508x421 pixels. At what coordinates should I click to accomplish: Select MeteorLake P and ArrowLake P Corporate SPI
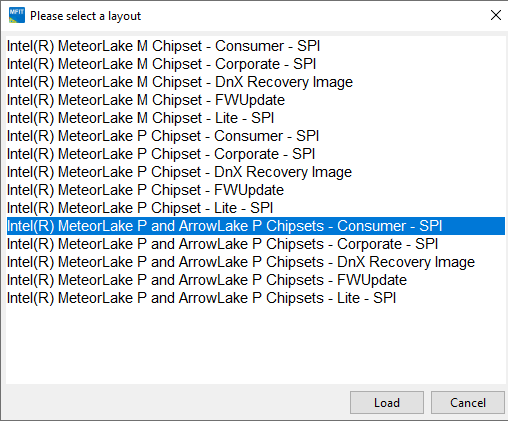(x=256, y=244)
